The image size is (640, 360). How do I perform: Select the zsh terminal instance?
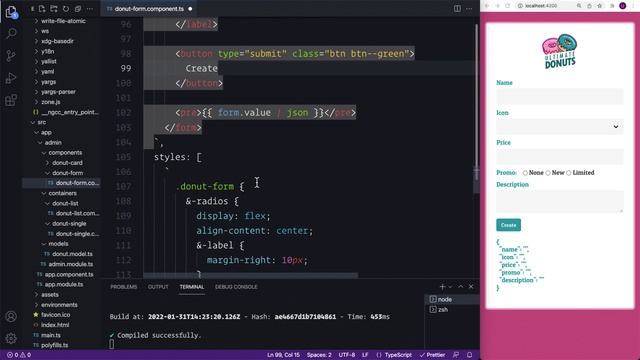(x=452, y=309)
